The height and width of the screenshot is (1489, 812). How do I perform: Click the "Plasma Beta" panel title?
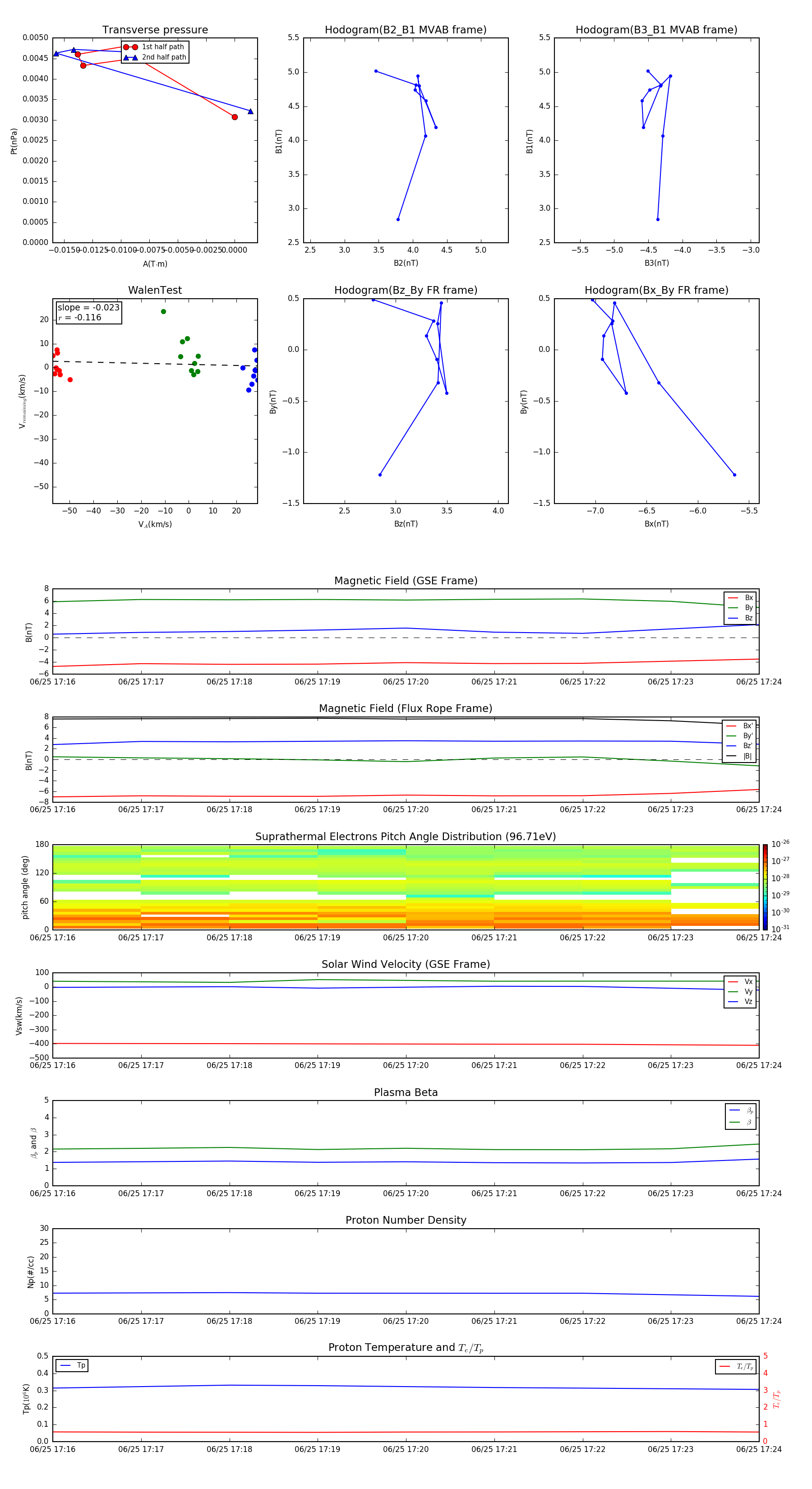pos(406,1092)
